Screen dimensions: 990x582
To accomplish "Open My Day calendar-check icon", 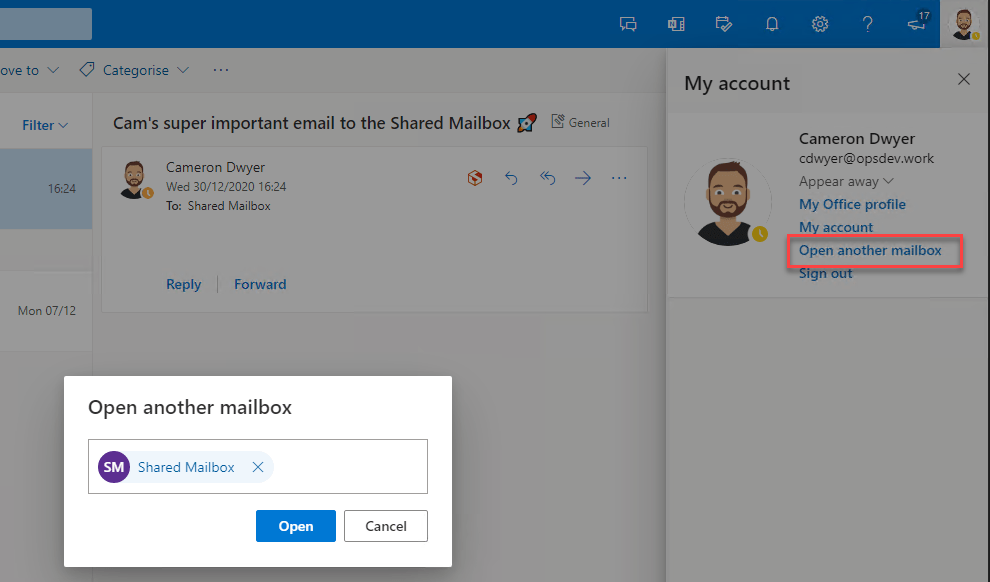I will click(x=724, y=24).
